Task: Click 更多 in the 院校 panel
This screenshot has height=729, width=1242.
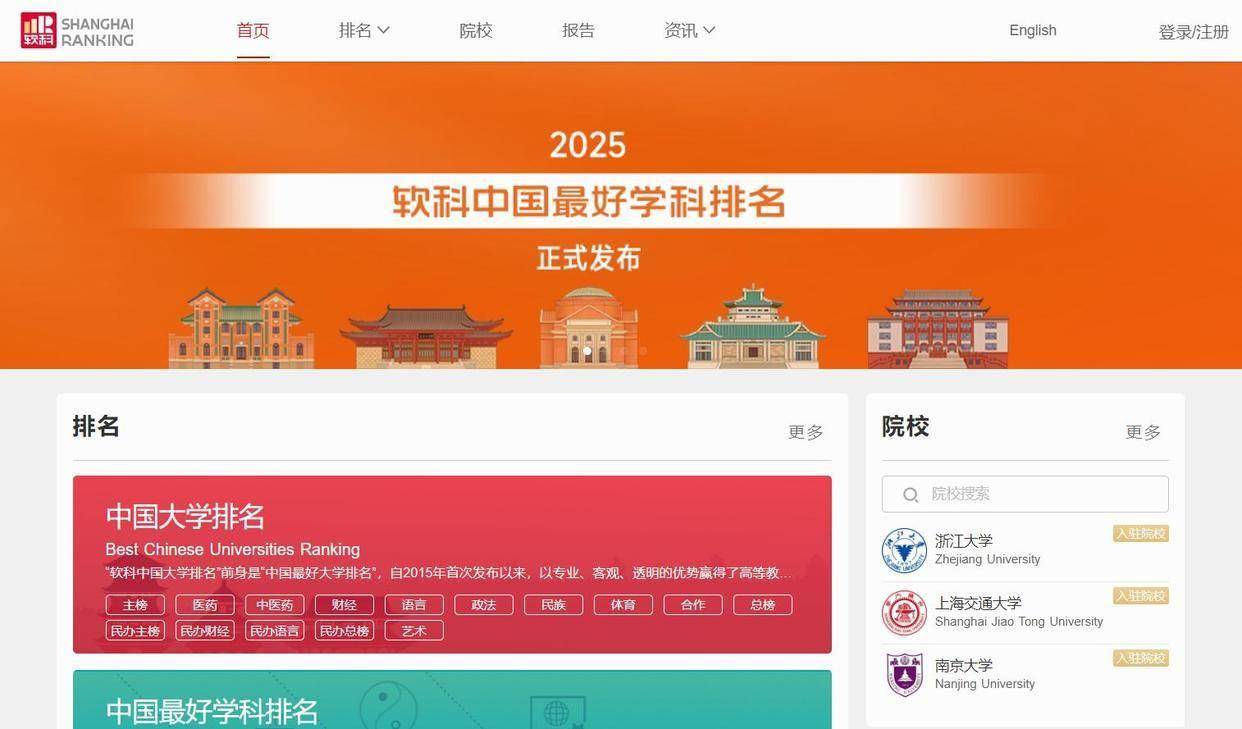Action: pyautogui.click(x=1143, y=432)
